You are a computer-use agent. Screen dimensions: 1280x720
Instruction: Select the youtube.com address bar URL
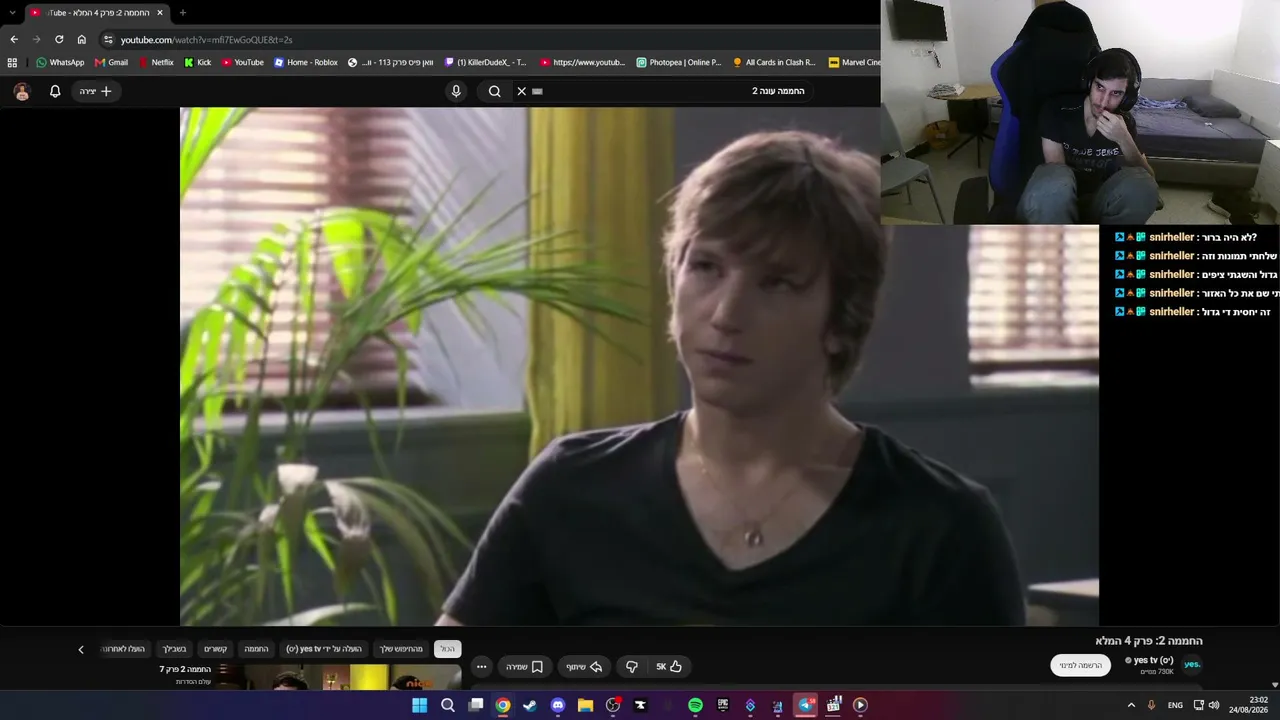pos(206,39)
